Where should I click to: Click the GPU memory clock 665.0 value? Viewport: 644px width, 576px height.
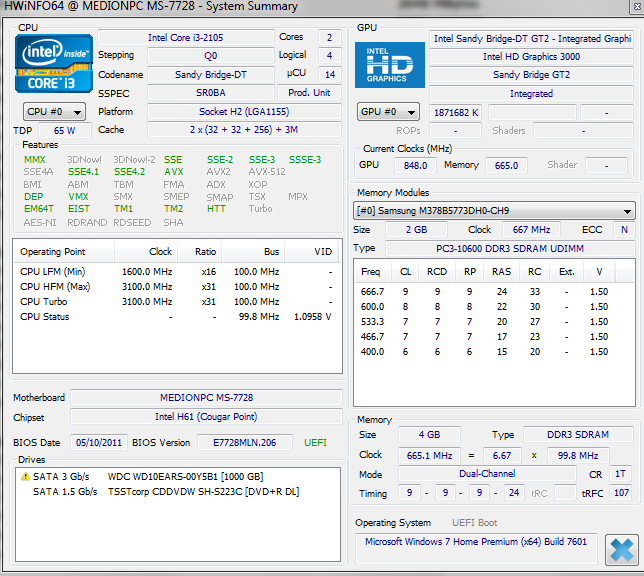tap(506, 166)
